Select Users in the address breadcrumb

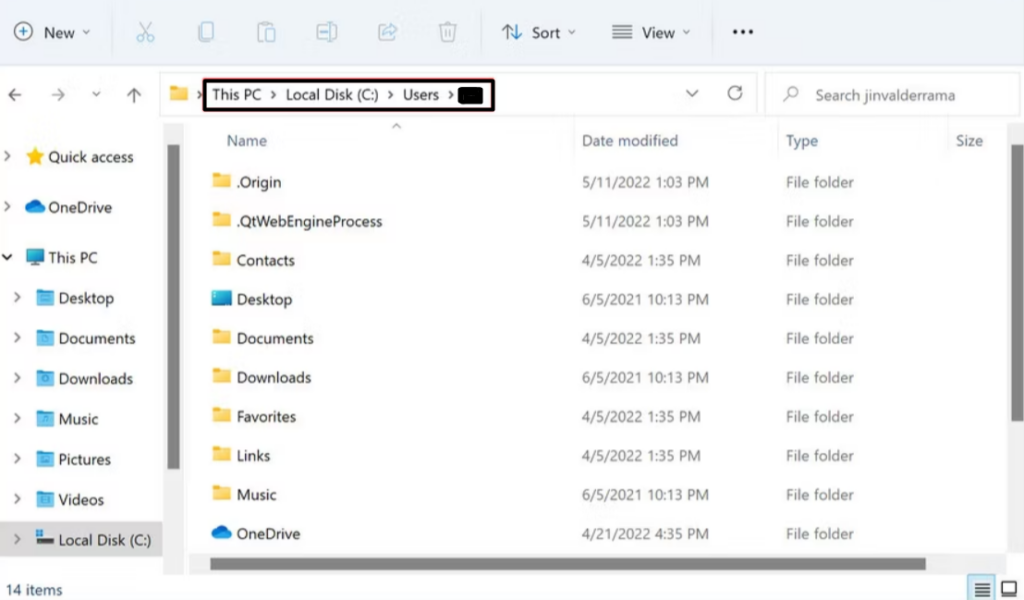click(421, 95)
